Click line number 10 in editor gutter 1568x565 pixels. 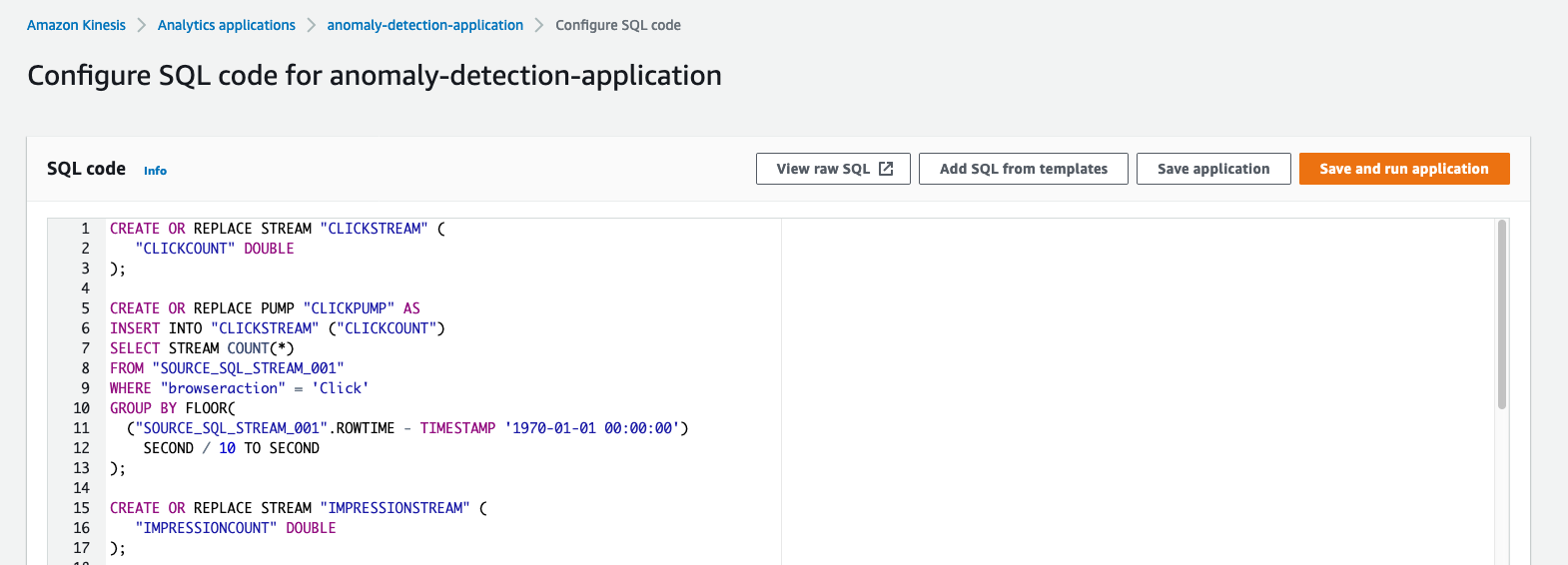82,408
